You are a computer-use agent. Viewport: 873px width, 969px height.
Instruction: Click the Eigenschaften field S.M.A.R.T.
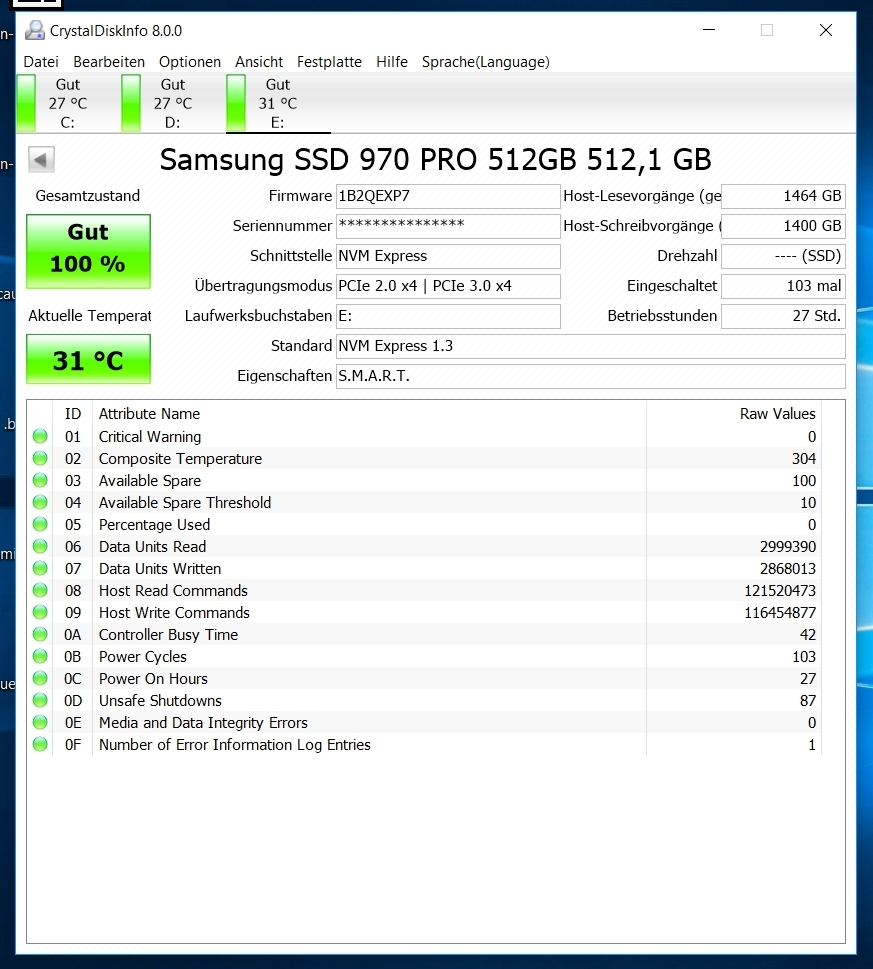(x=591, y=376)
